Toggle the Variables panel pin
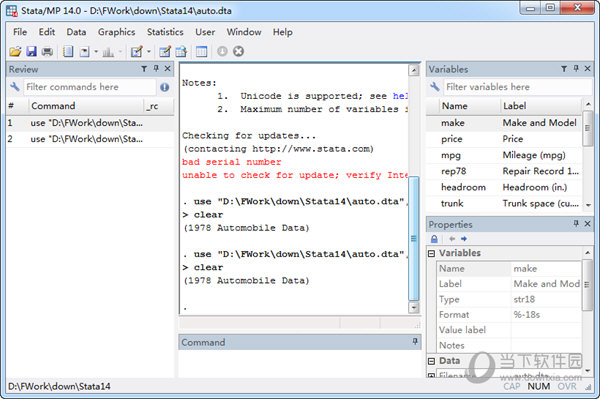600x399 pixels. click(x=576, y=68)
